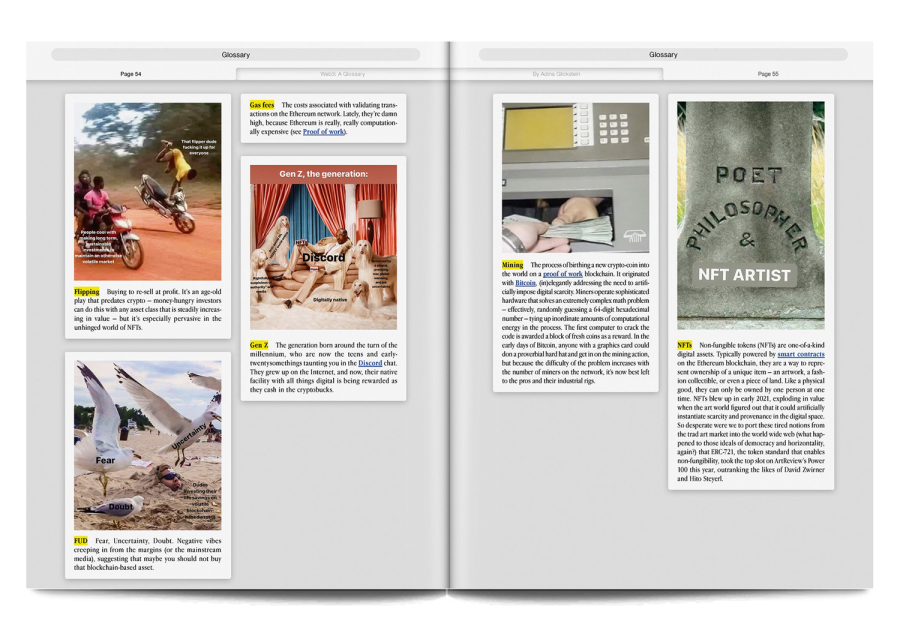Open the motorcycle Flipping meme image
Screen dimensions: 900x633
(148, 191)
